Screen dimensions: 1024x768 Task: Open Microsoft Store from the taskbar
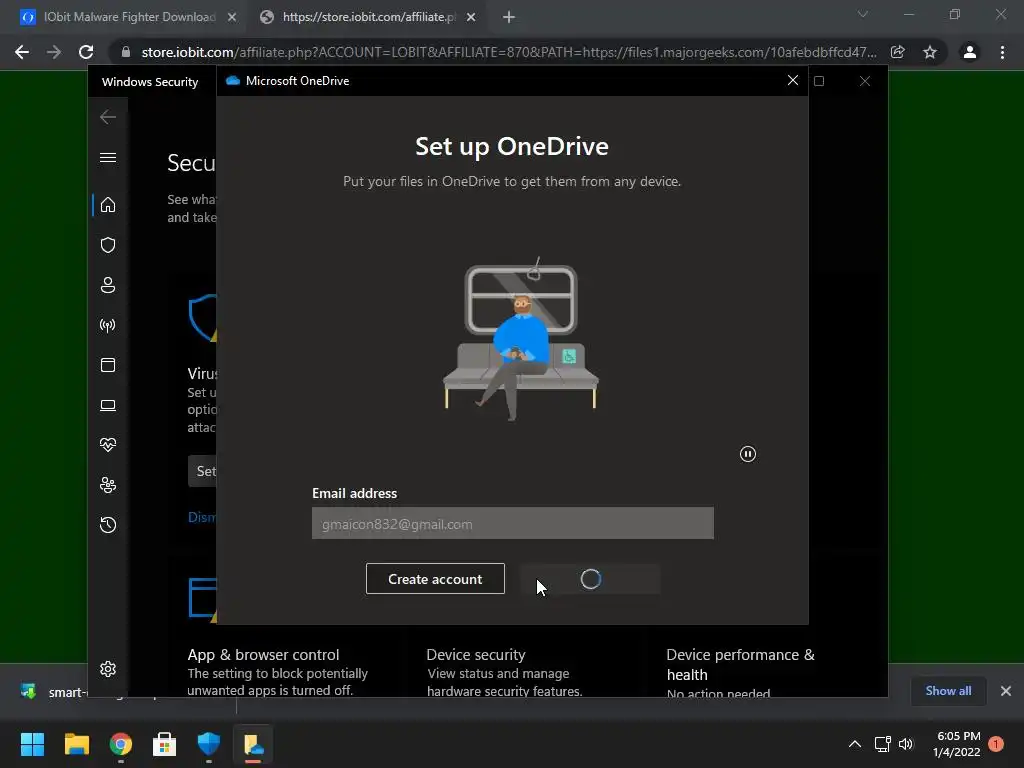(165, 744)
